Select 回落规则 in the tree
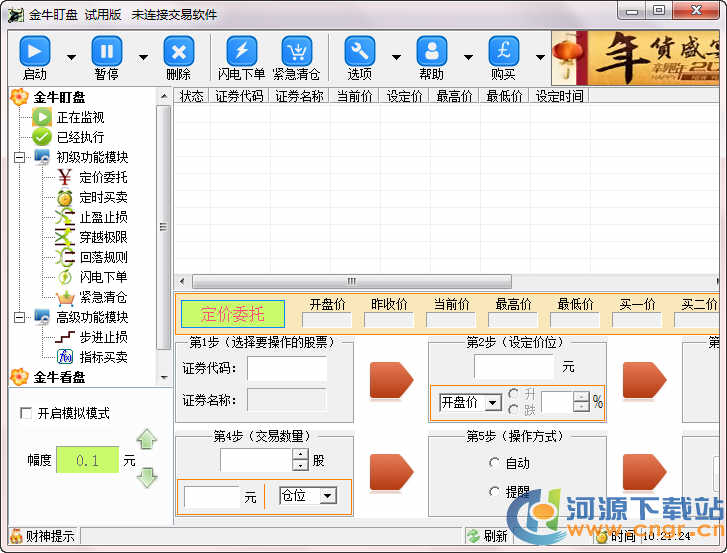Image resolution: width=727 pixels, height=553 pixels. (x=103, y=257)
